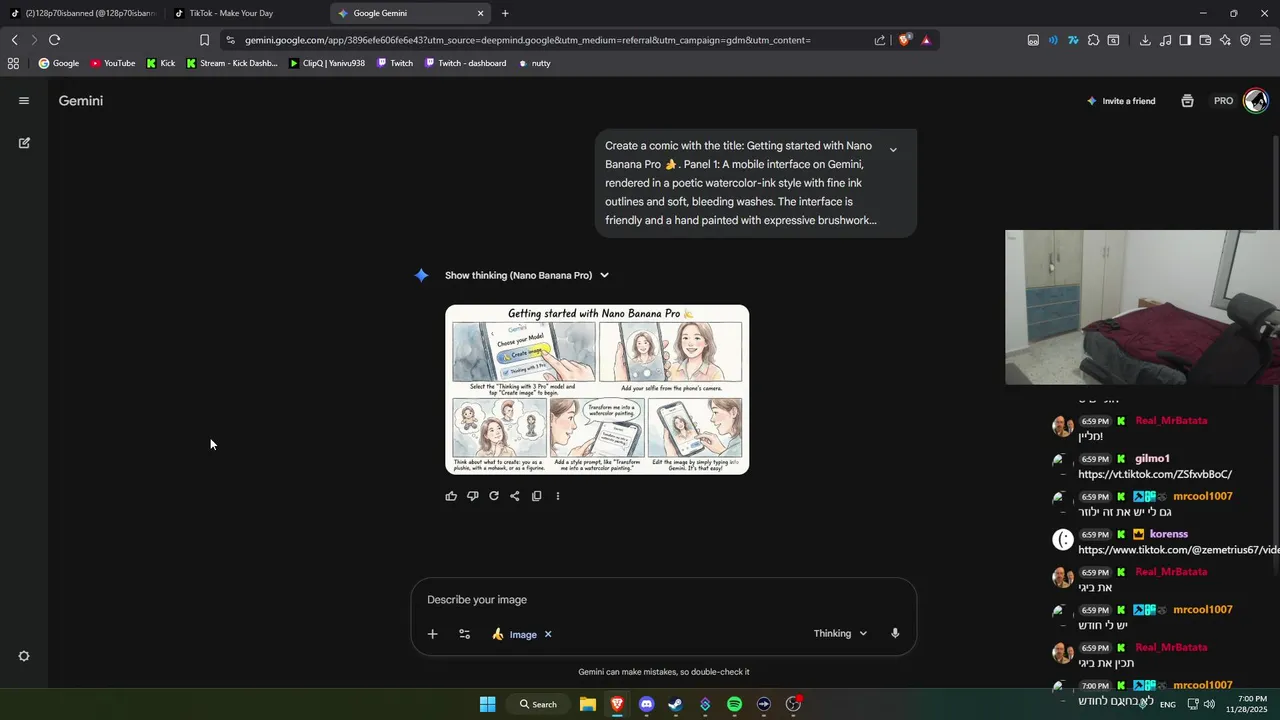Open the Kick bookmark
Image resolution: width=1280 pixels, height=720 pixels.
coord(161,63)
